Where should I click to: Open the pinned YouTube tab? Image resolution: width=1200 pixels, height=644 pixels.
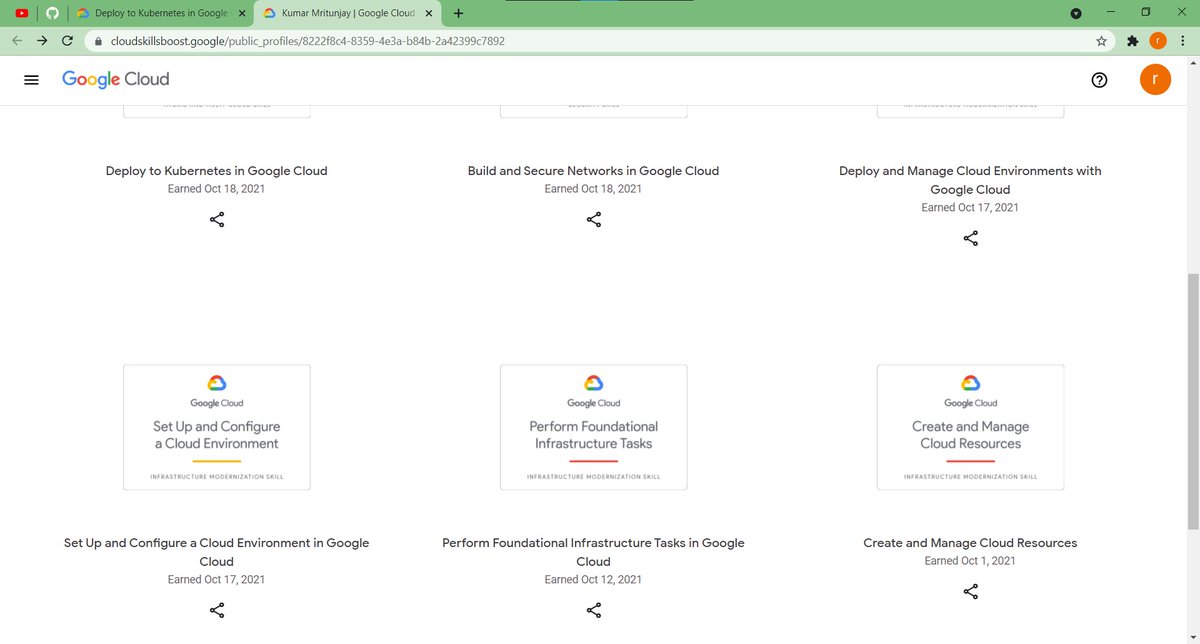pos(22,13)
